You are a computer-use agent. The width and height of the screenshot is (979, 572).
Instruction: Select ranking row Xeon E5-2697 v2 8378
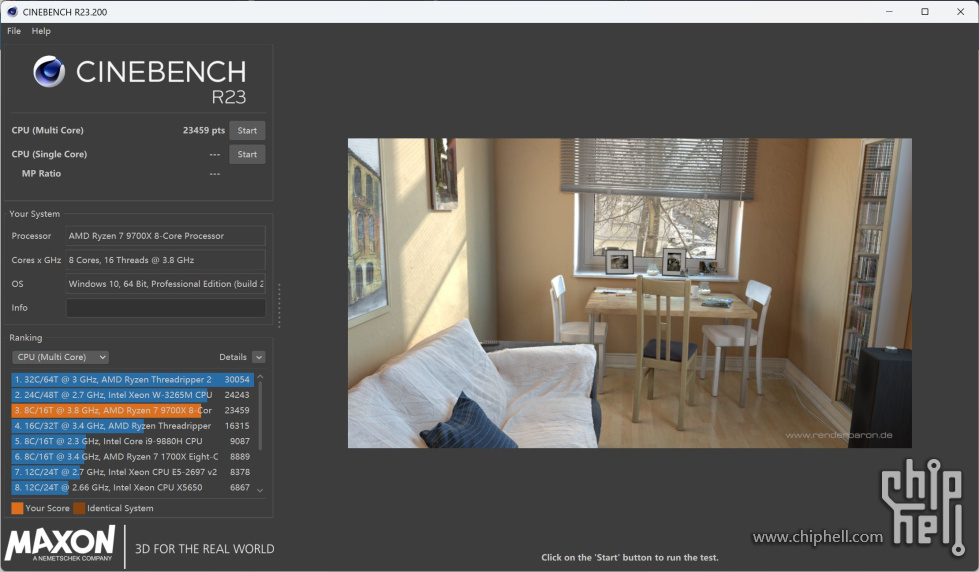coord(132,472)
